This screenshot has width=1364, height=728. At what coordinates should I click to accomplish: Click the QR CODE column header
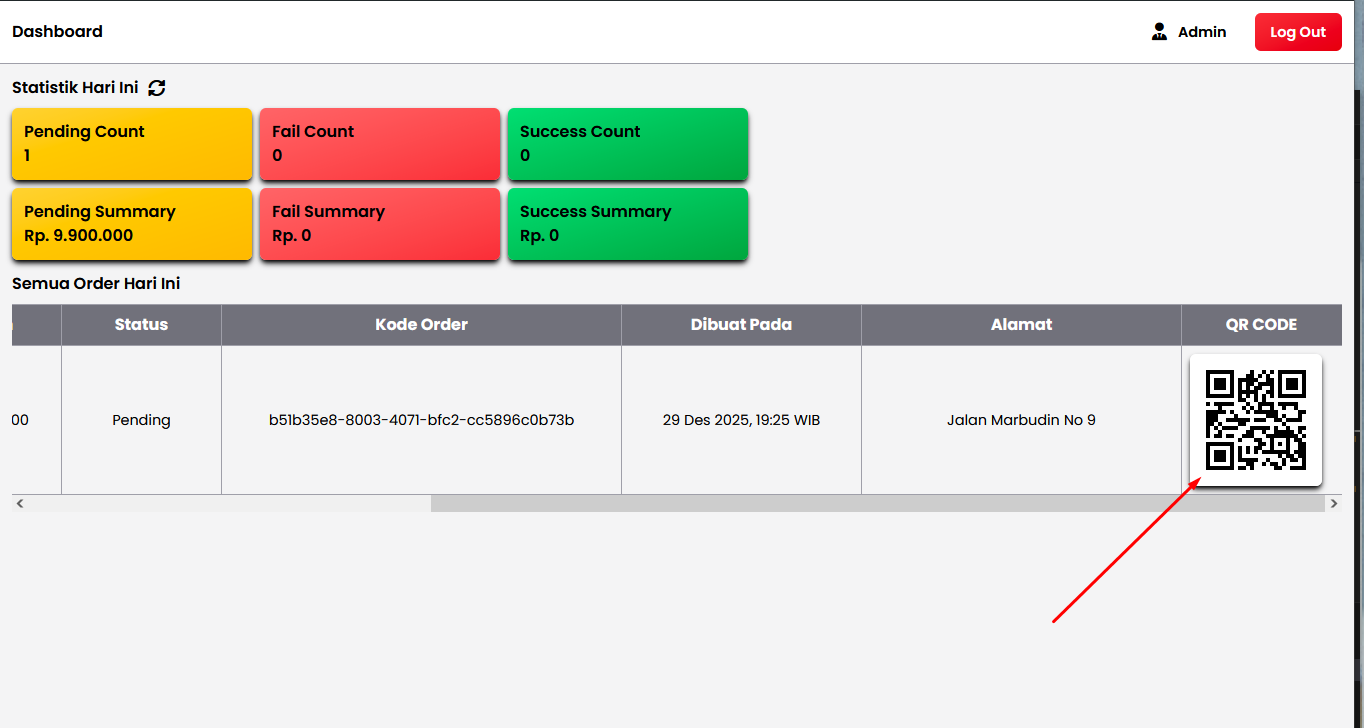[x=1261, y=324]
